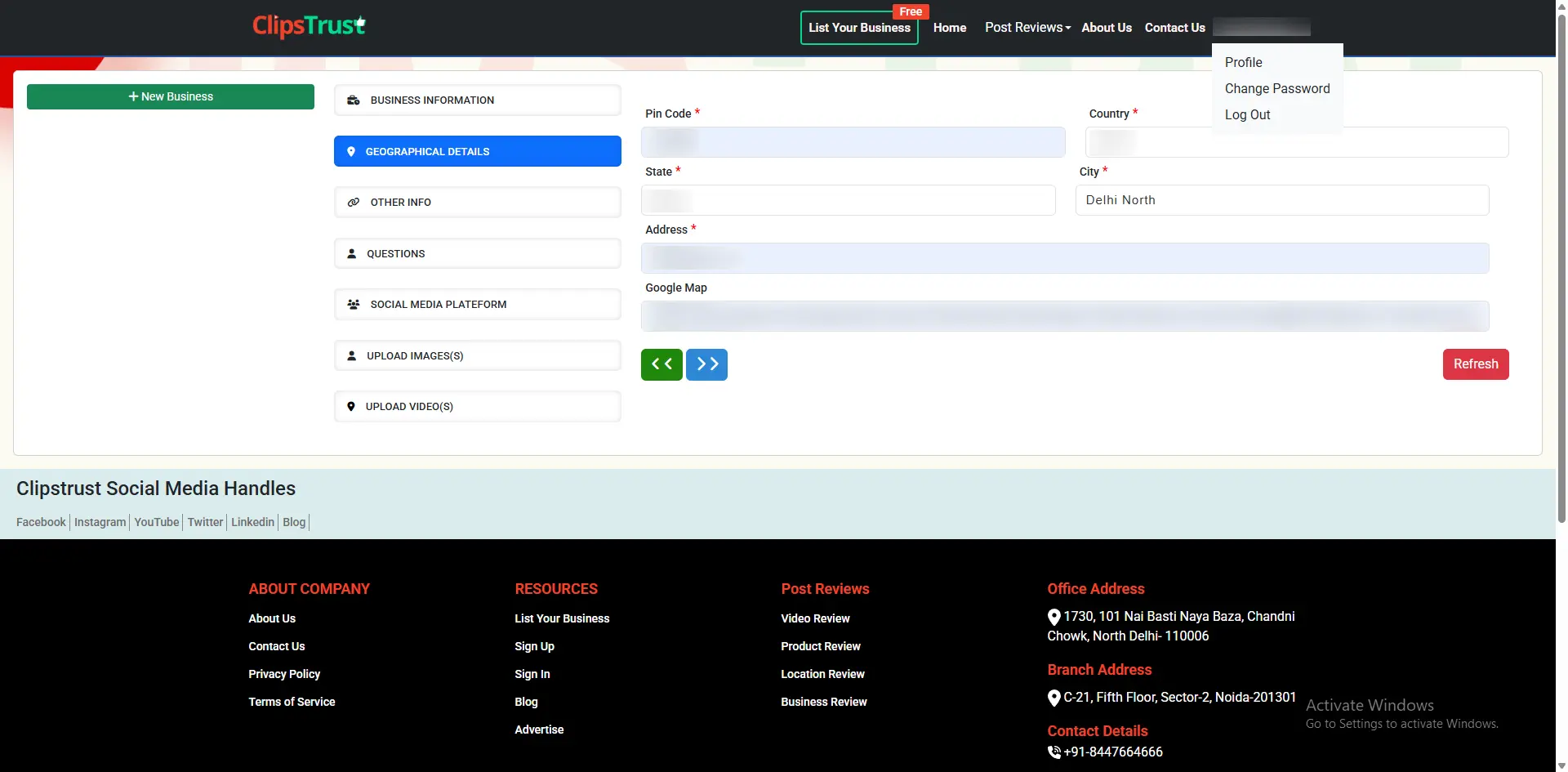Click the +91-8447664666 phone number
This screenshot has width=1568, height=772.
(x=1113, y=752)
